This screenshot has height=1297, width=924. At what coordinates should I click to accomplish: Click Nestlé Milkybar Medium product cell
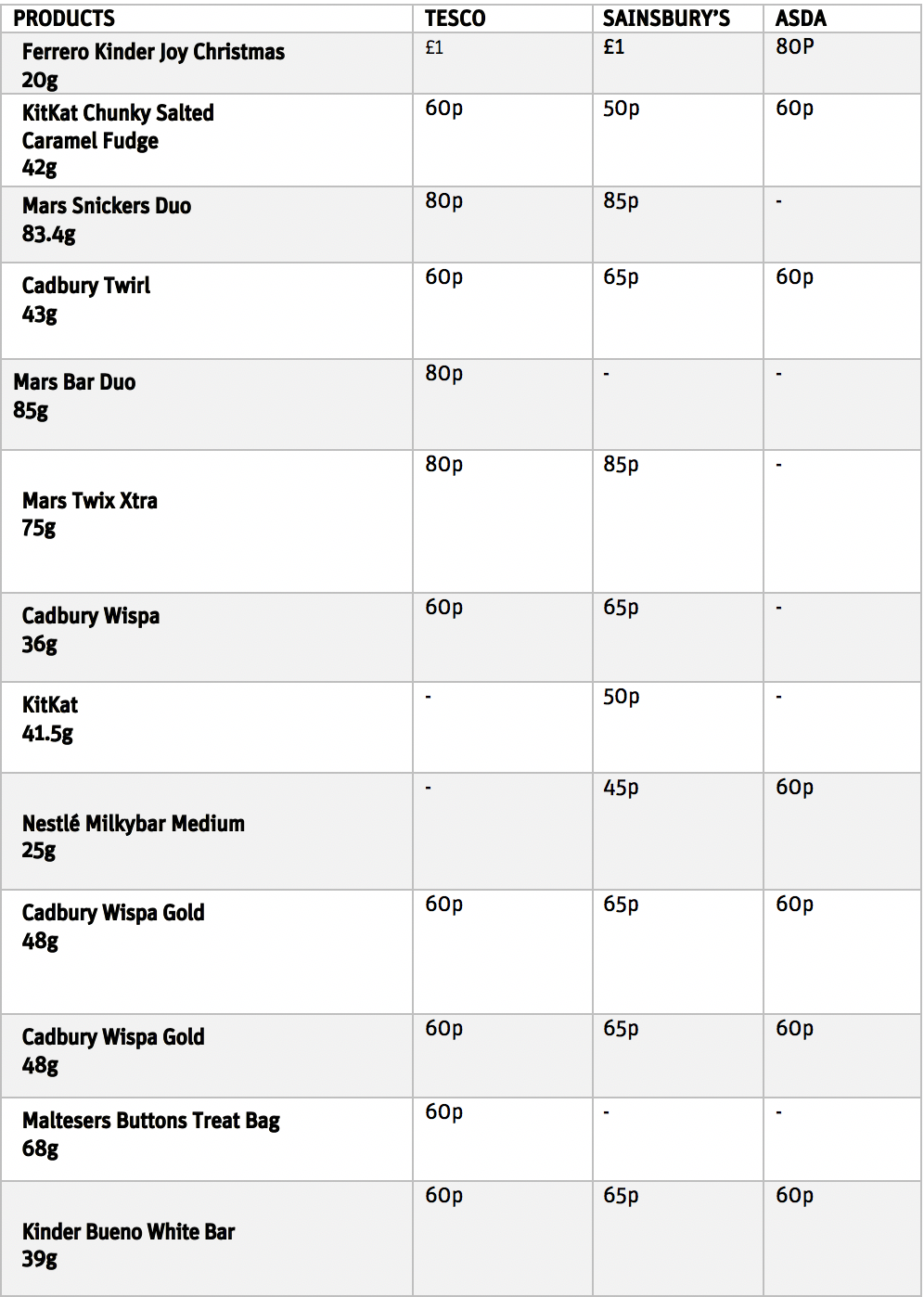206,831
